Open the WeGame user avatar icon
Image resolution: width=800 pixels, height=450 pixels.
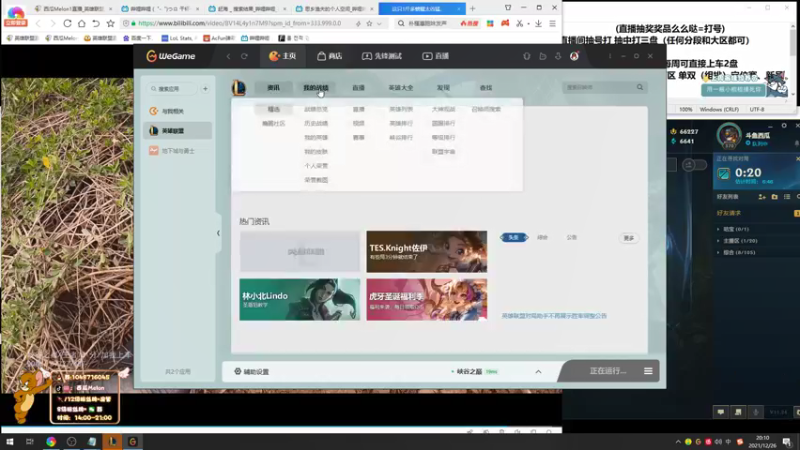pyautogui.click(x=574, y=56)
